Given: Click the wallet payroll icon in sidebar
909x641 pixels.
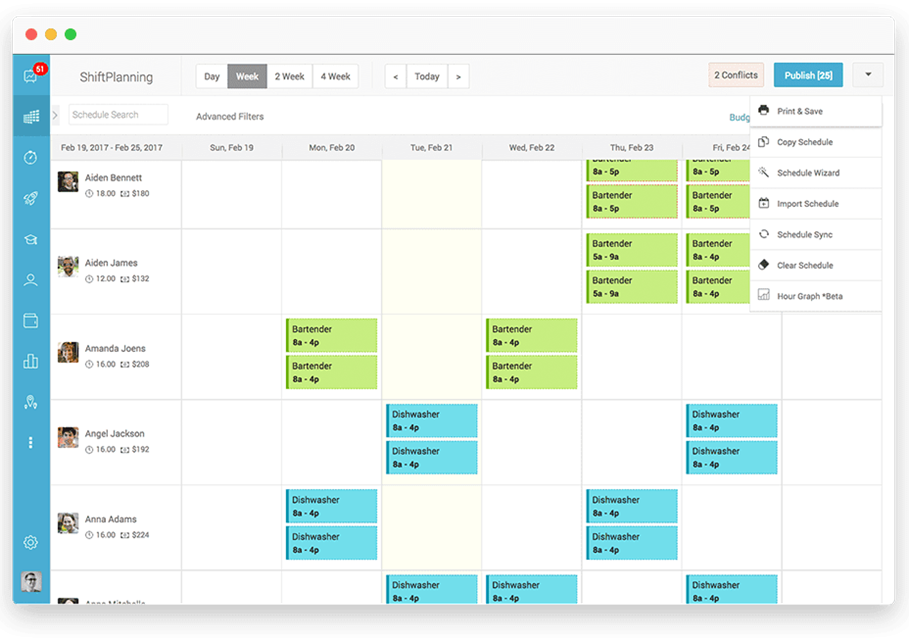Looking at the screenshot, I should tap(31, 321).
